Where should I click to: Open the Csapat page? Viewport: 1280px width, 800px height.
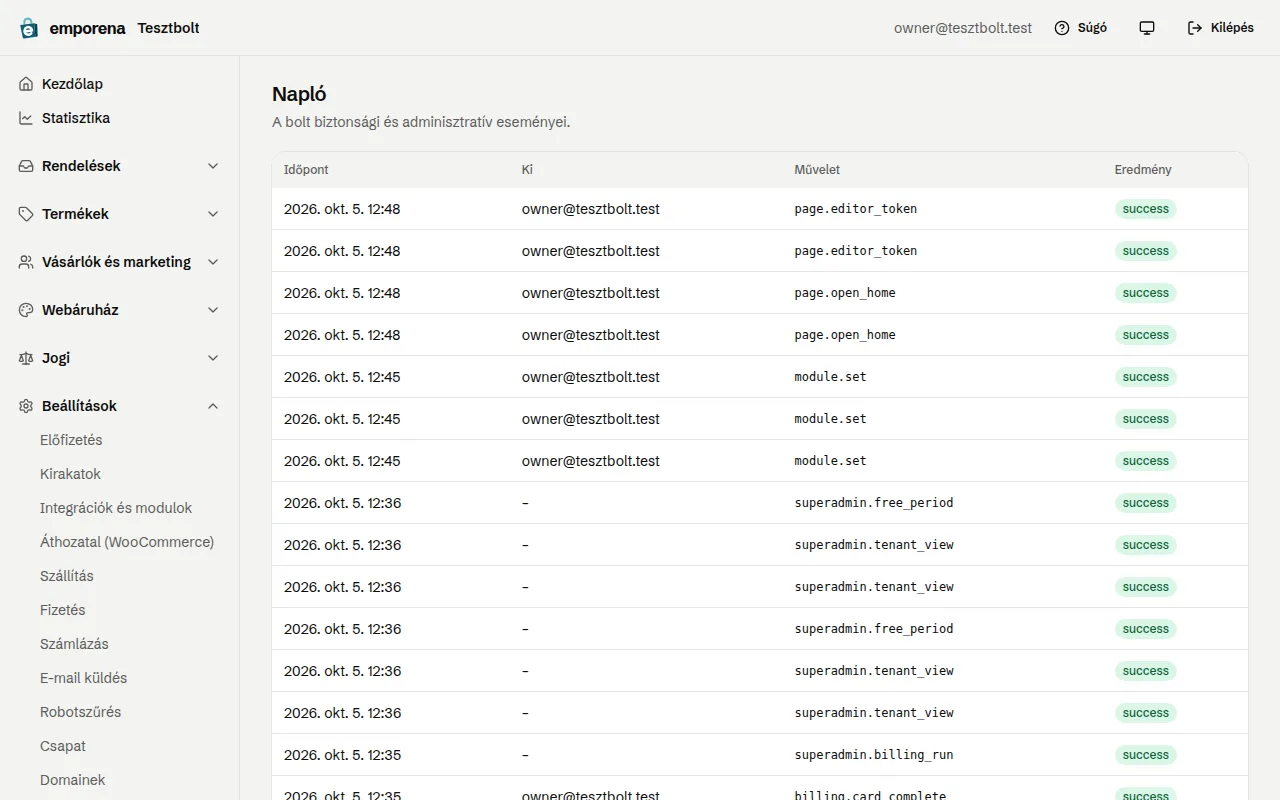[63, 746]
